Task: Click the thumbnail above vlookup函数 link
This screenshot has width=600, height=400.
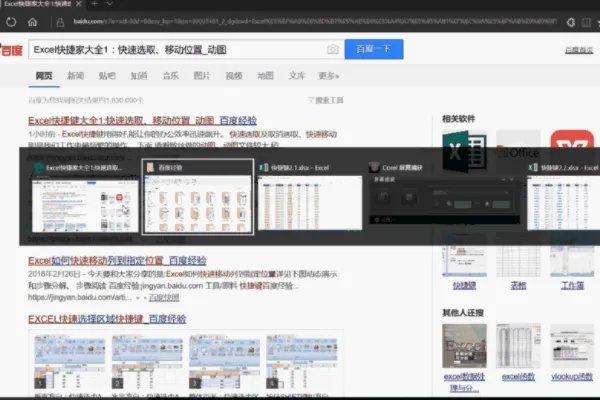Action: [572, 346]
